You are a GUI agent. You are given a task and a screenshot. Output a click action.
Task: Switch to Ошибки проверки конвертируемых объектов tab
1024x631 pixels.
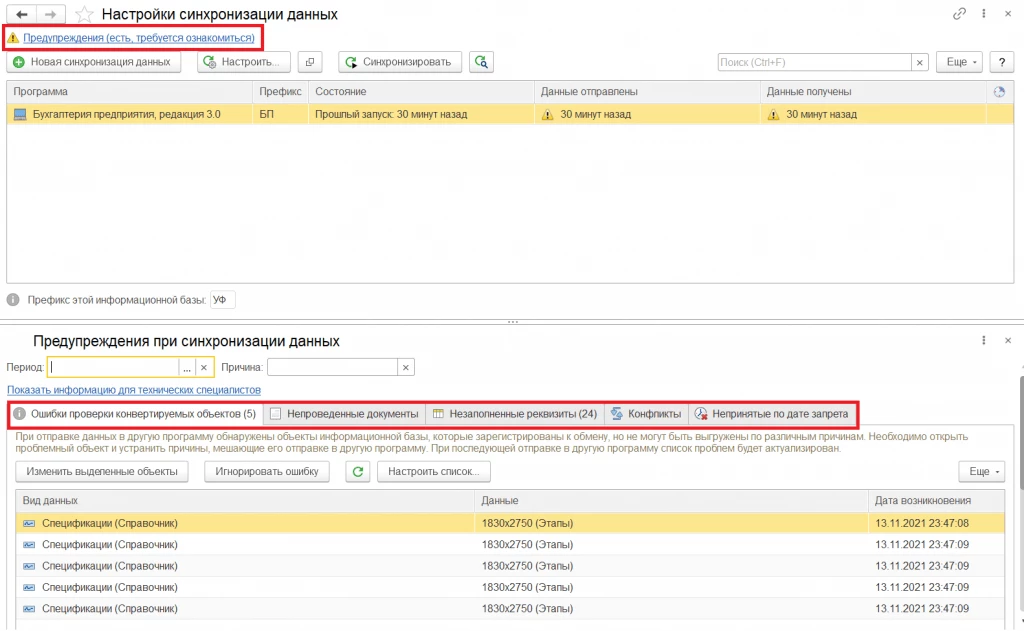click(136, 414)
